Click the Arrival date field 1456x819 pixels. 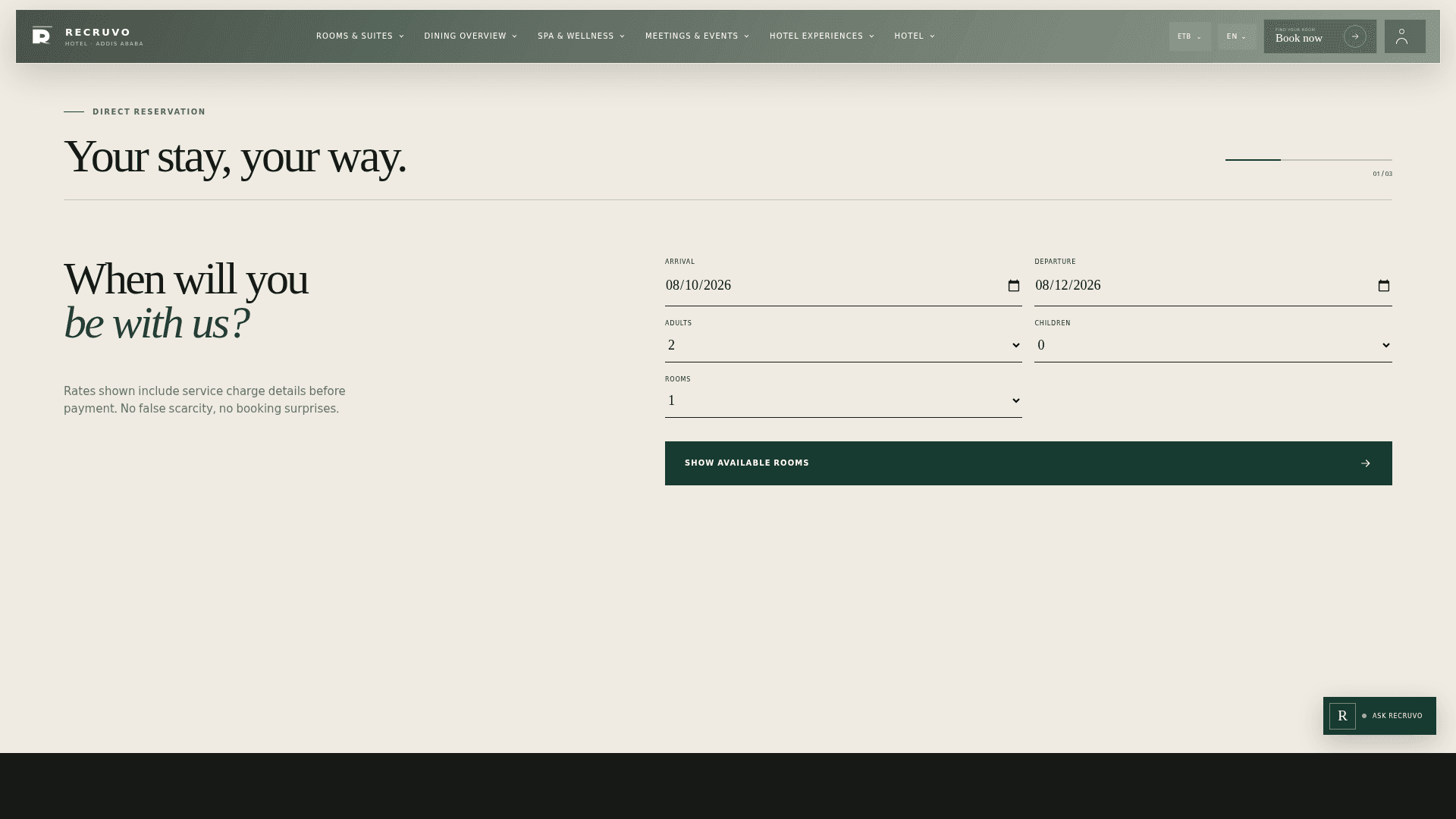pyautogui.click(x=843, y=286)
